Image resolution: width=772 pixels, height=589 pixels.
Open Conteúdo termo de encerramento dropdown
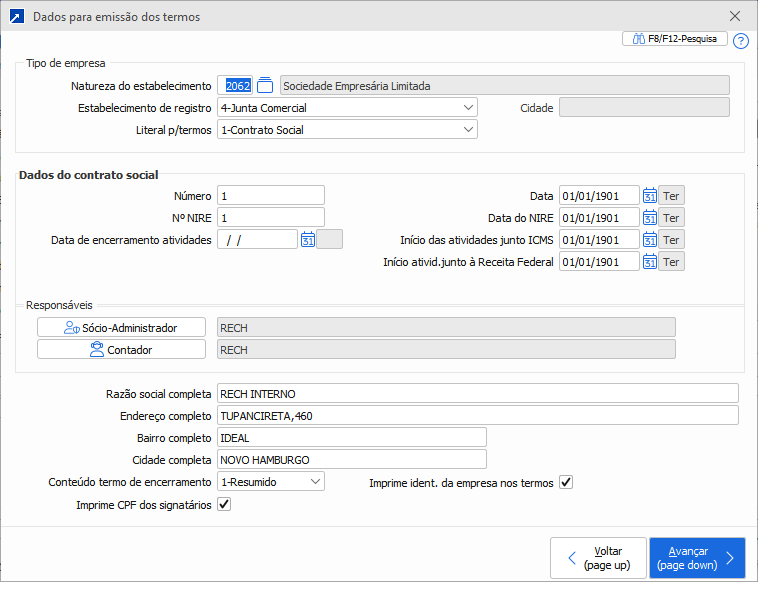pos(316,482)
